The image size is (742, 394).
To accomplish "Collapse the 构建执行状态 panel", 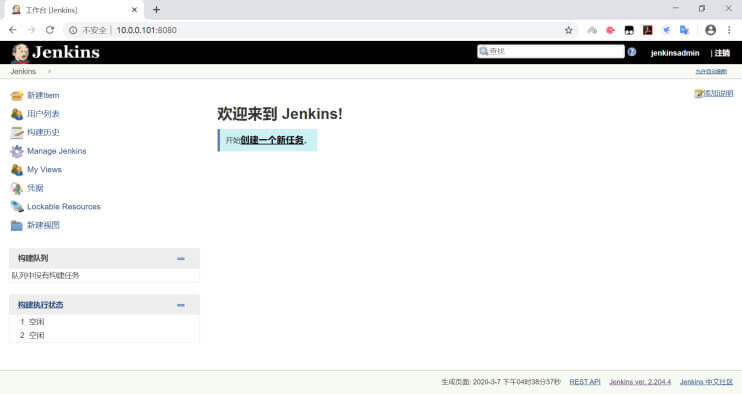I will [x=181, y=305].
